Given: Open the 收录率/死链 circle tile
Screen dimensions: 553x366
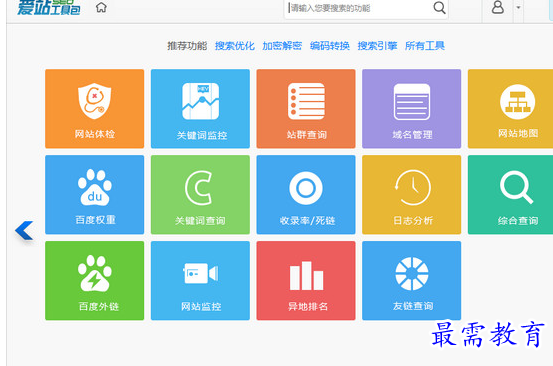Looking at the screenshot, I should [306, 195].
